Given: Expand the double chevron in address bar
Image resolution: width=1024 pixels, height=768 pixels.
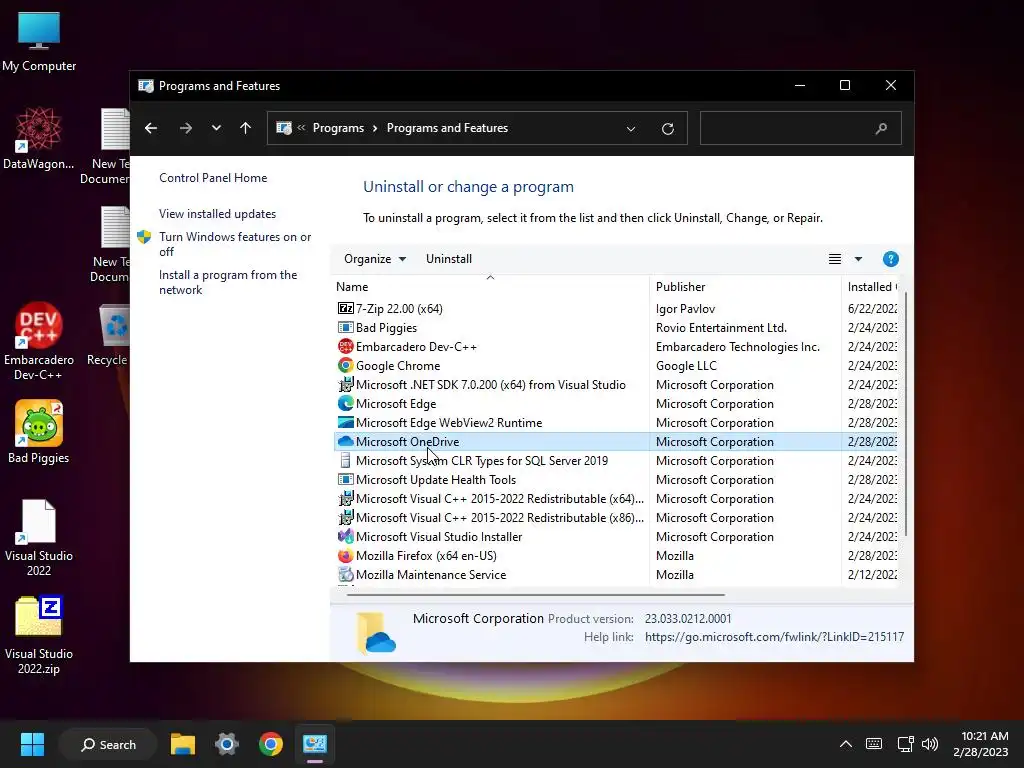Looking at the screenshot, I should (x=302, y=127).
